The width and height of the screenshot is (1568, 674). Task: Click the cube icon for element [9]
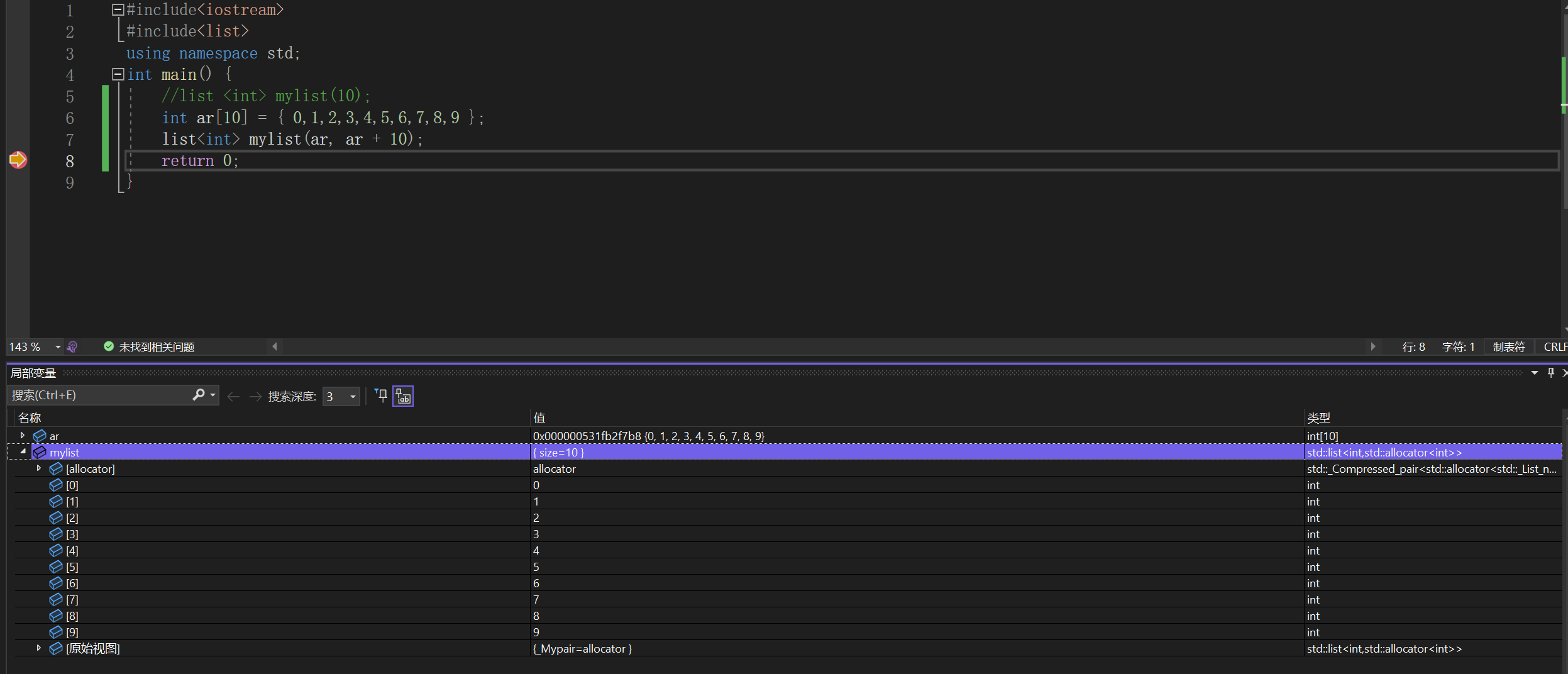(x=56, y=632)
